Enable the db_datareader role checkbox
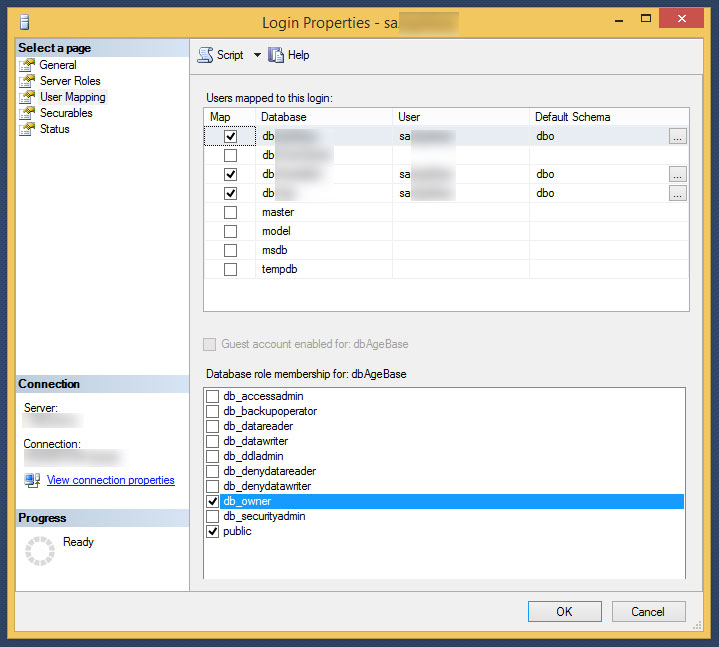The image size is (719, 647). point(212,426)
